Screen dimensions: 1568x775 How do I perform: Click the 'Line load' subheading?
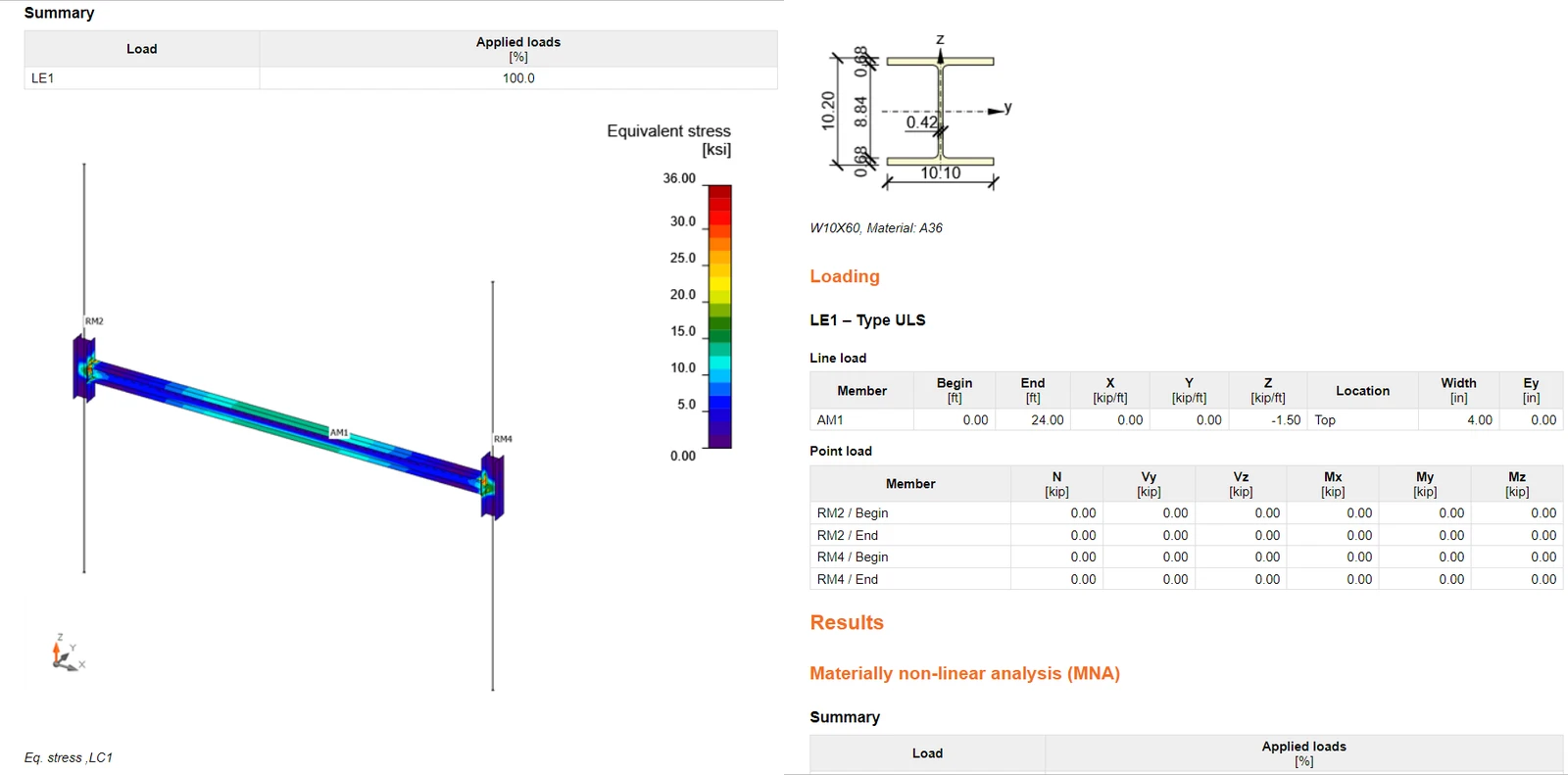[838, 358]
